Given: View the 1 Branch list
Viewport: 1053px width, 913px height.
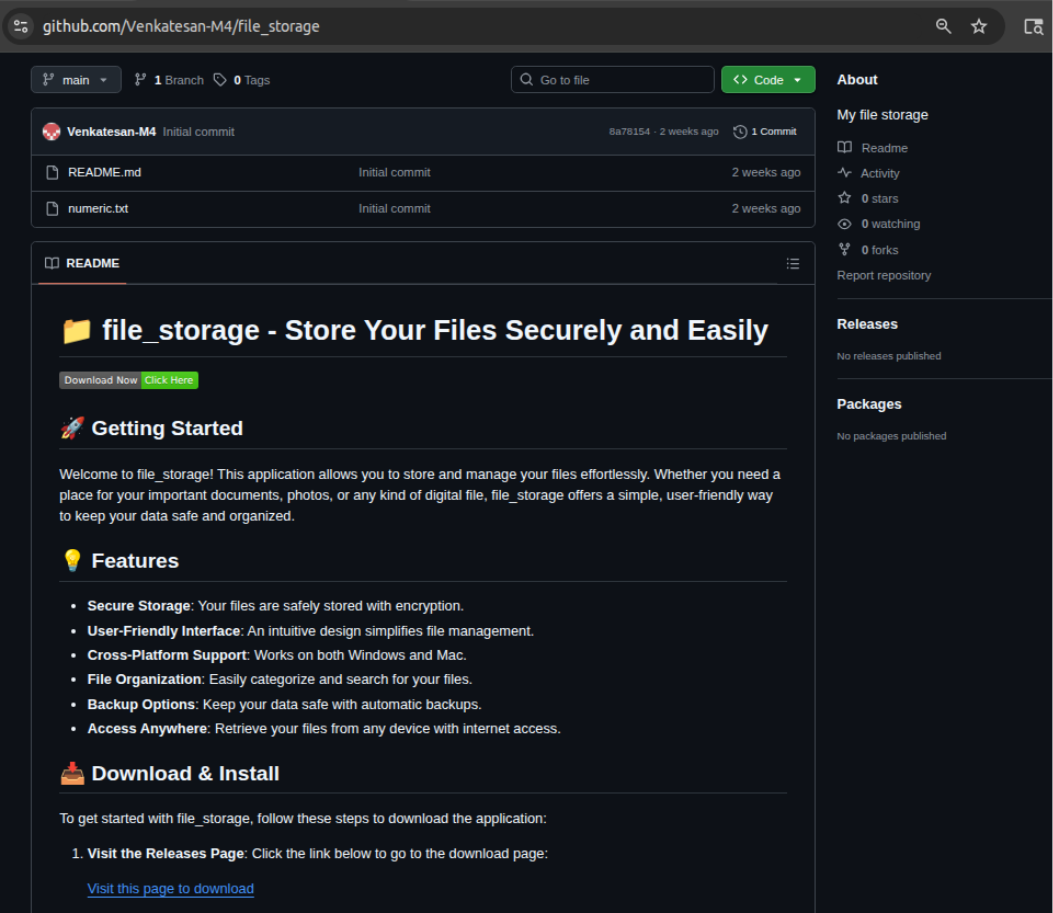Looking at the screenshot, I should (169, 80).
